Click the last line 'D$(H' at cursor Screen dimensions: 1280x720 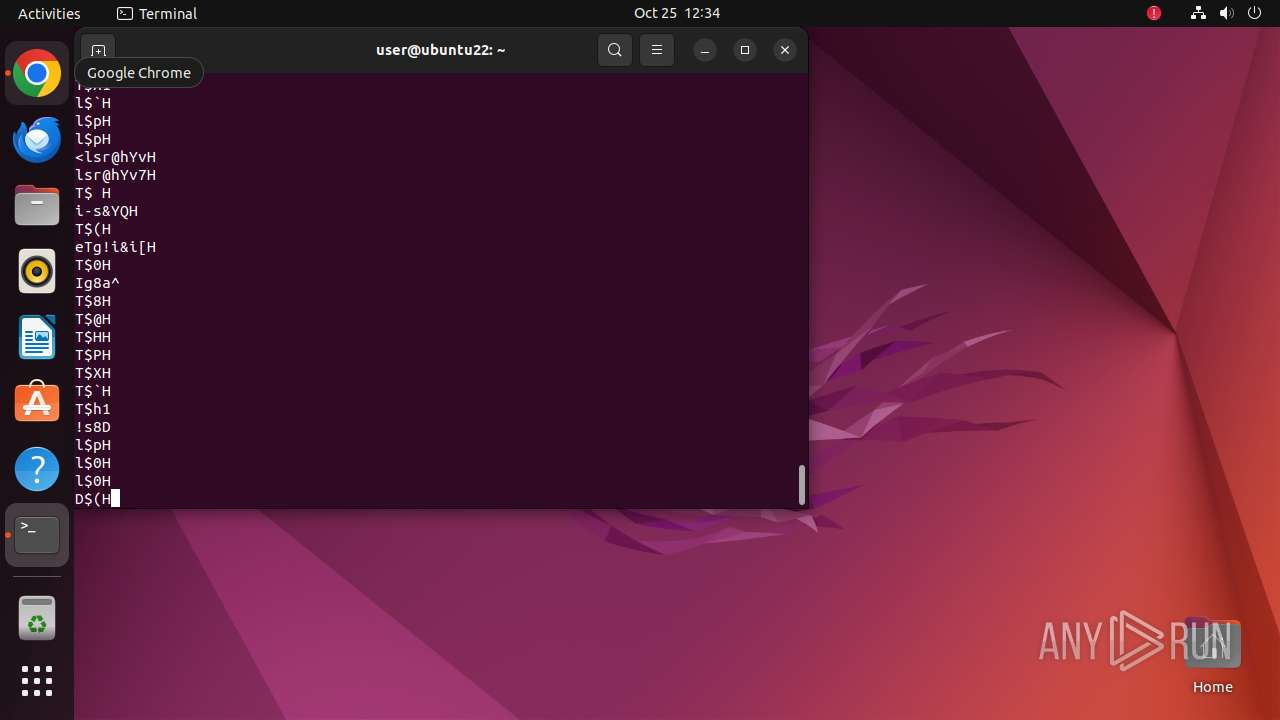(x=93, y=499)
